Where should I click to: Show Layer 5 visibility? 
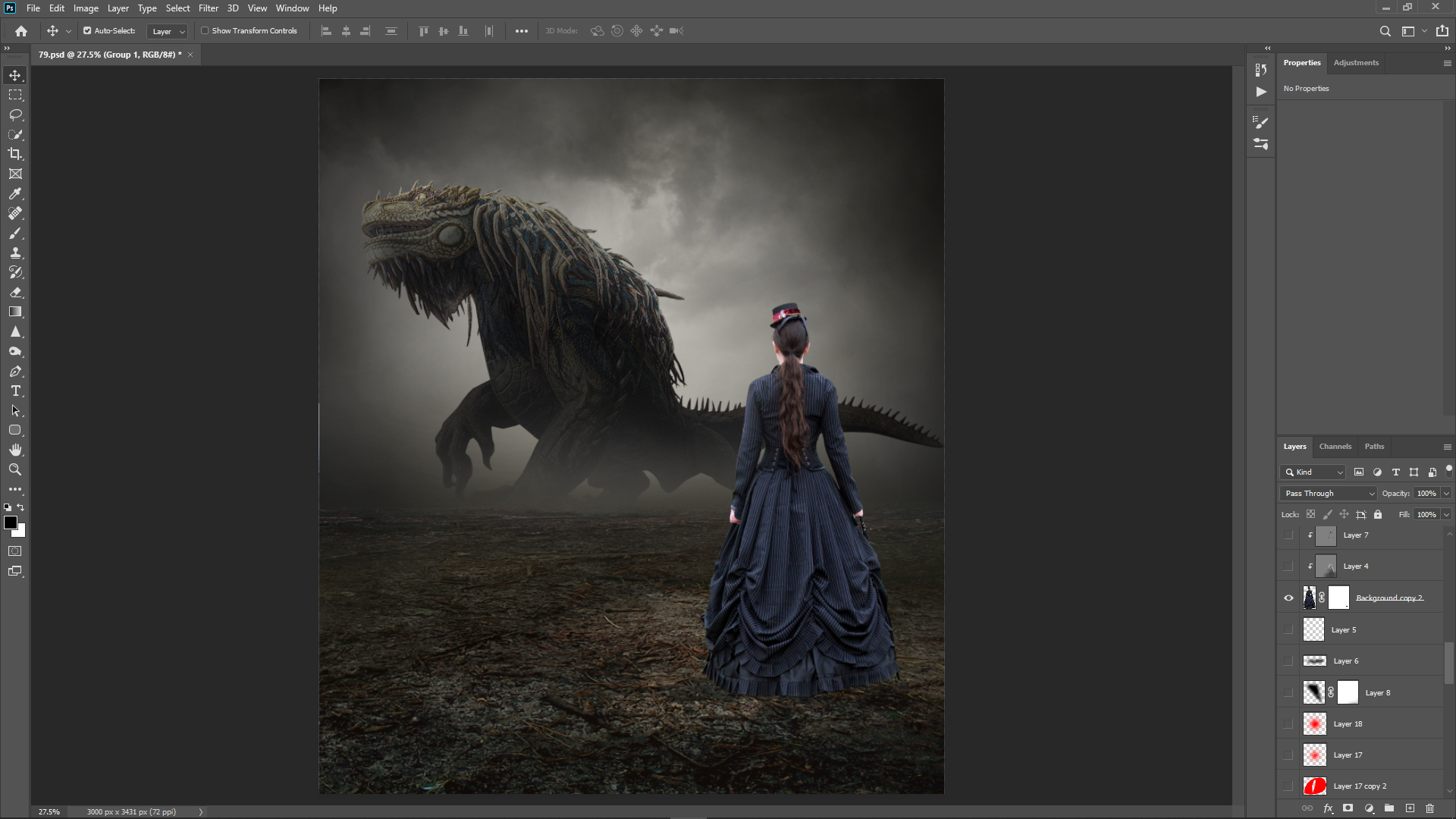pos(1288,629)
